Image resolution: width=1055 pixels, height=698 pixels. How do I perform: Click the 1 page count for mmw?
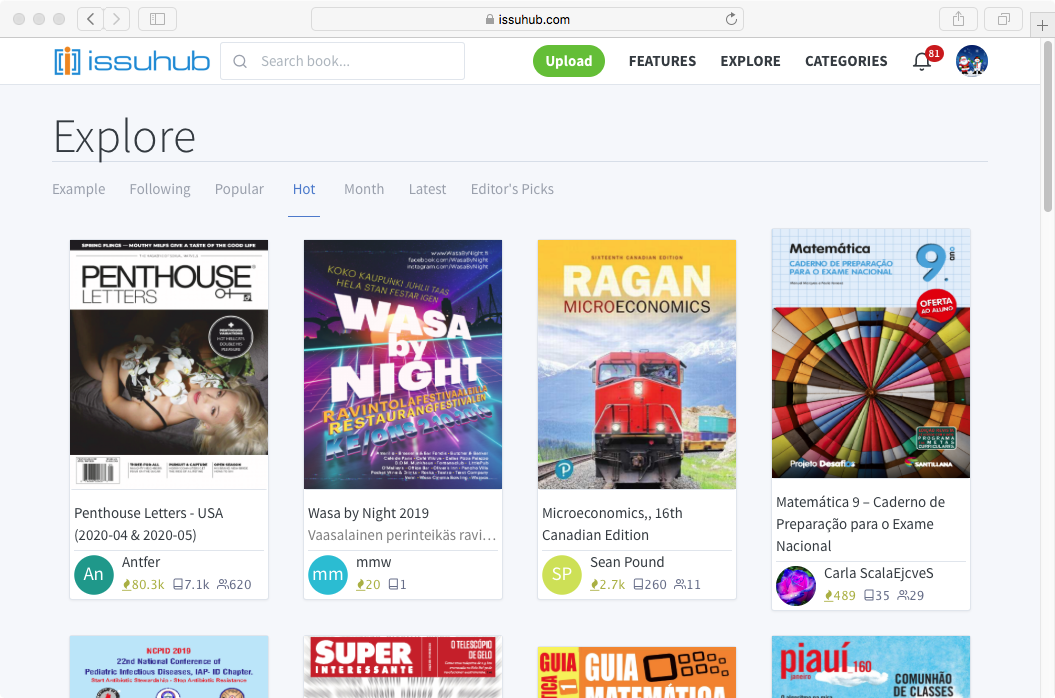[x=398, y=584]
